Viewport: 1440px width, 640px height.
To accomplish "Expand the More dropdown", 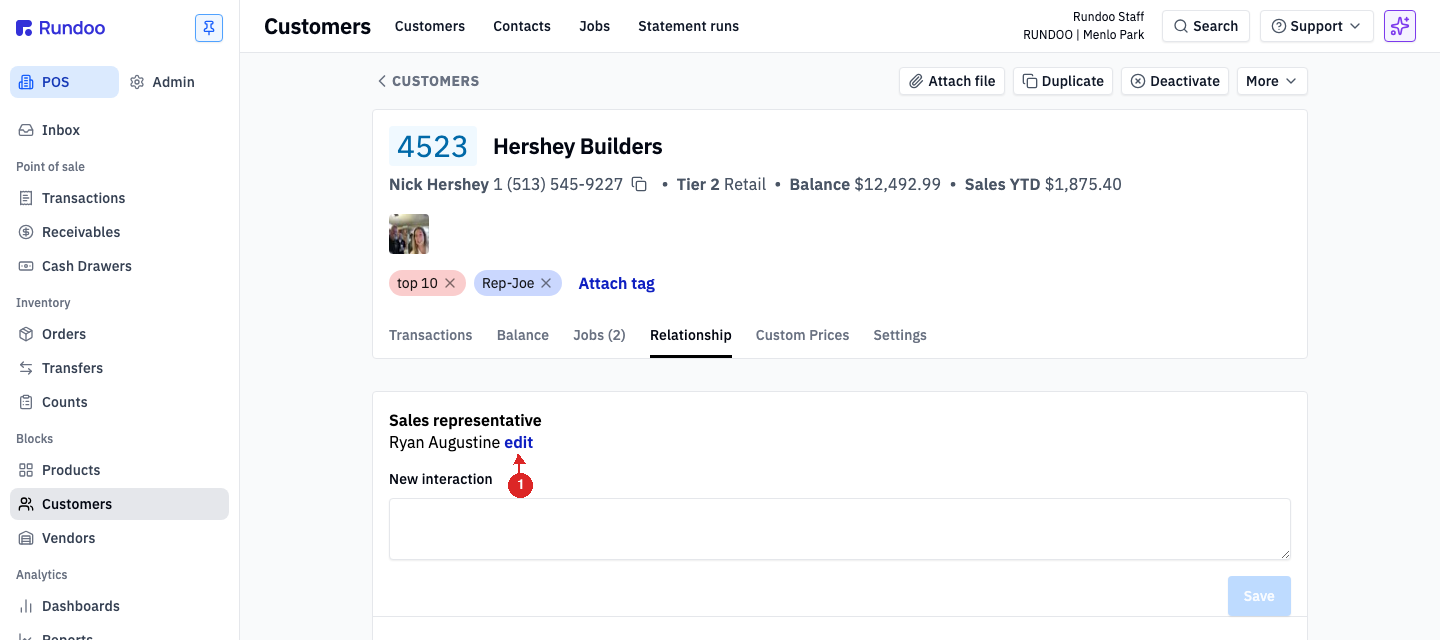I will pyautogui.click(x=1272, y=81).
